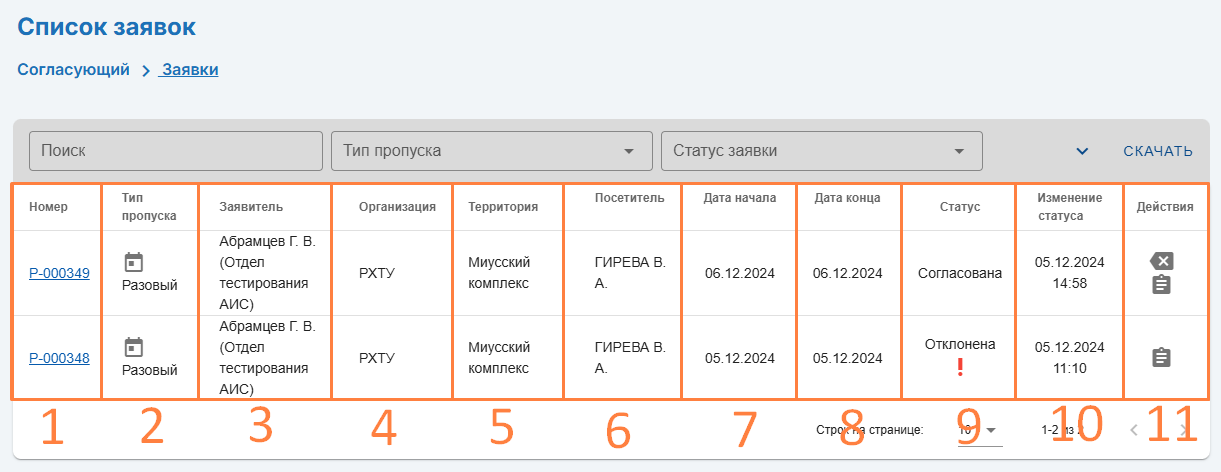The width and height of the screenshot is (1221, 472).
Task: Expand additional filters chevron near СКАЧАТЬ
Action: [x=1081, y=151]
